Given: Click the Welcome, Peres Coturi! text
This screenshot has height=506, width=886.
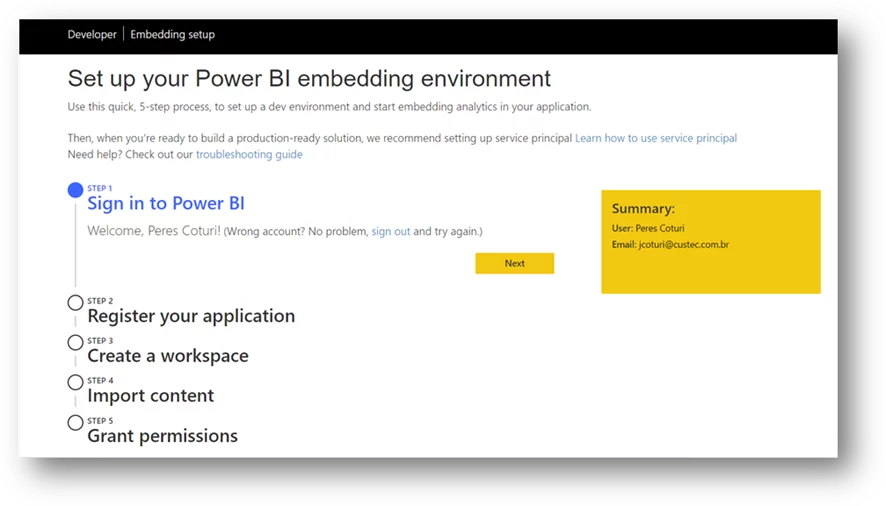Looking at the screenshot, I should coord(154,231).
